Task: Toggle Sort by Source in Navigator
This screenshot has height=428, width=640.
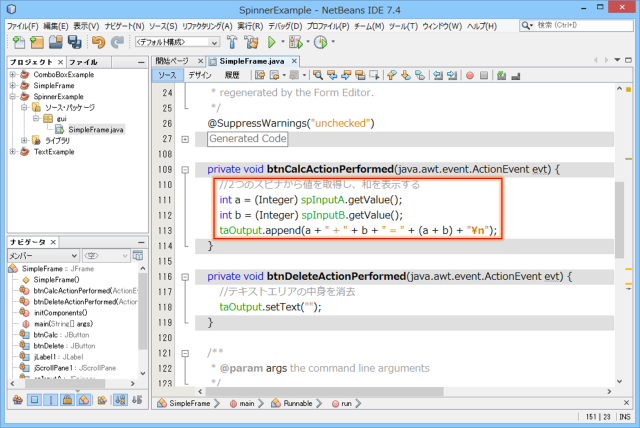Action: click(137, 400)
